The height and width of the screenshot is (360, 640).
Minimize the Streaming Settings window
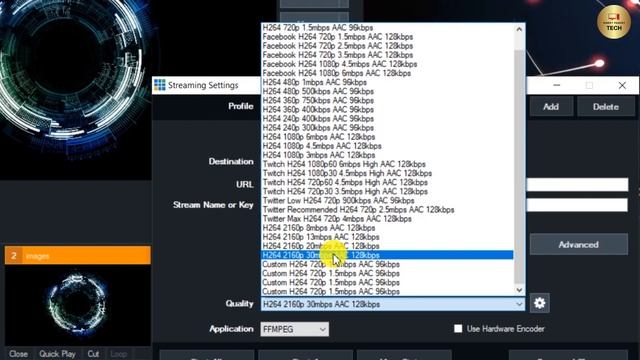click(556, 85)
